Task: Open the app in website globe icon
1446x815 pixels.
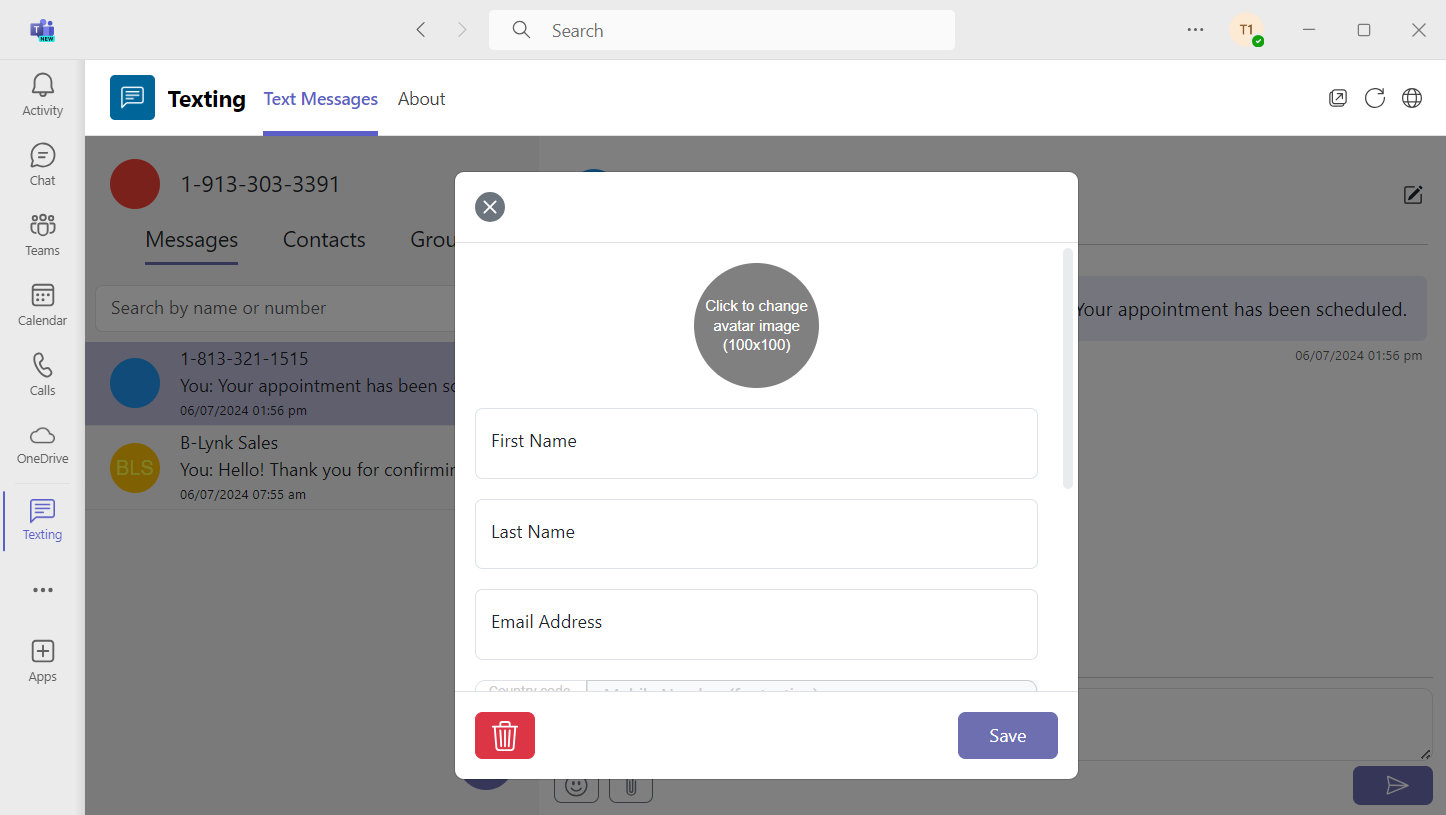Action: (x=1412, y=98)
